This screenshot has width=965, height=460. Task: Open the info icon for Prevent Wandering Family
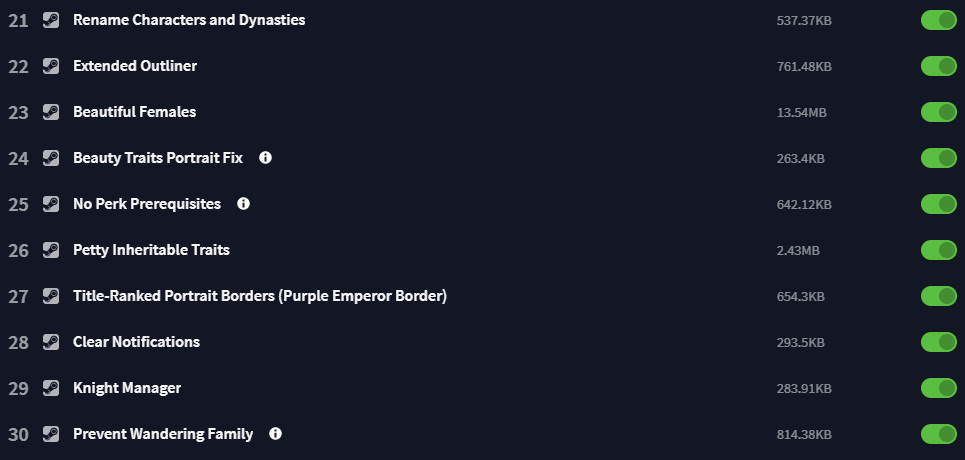(276, 434)
